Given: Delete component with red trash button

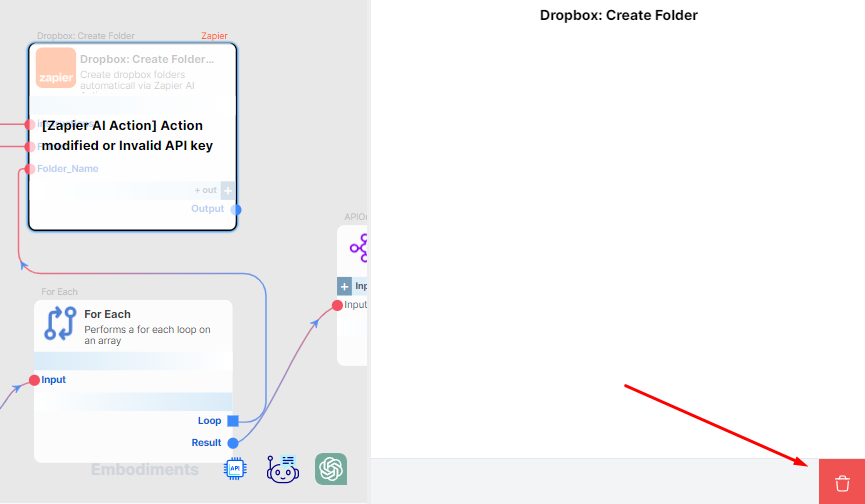Looking at the screenshot, I should [x=842, y=481].
